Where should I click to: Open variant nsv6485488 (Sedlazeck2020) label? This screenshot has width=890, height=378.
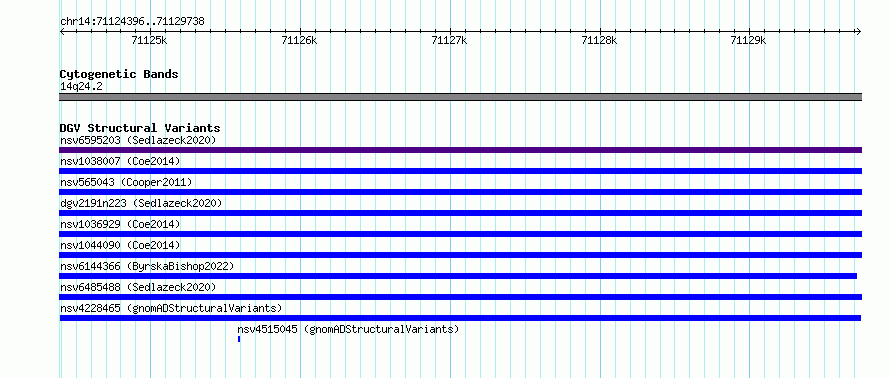point(138,287)
